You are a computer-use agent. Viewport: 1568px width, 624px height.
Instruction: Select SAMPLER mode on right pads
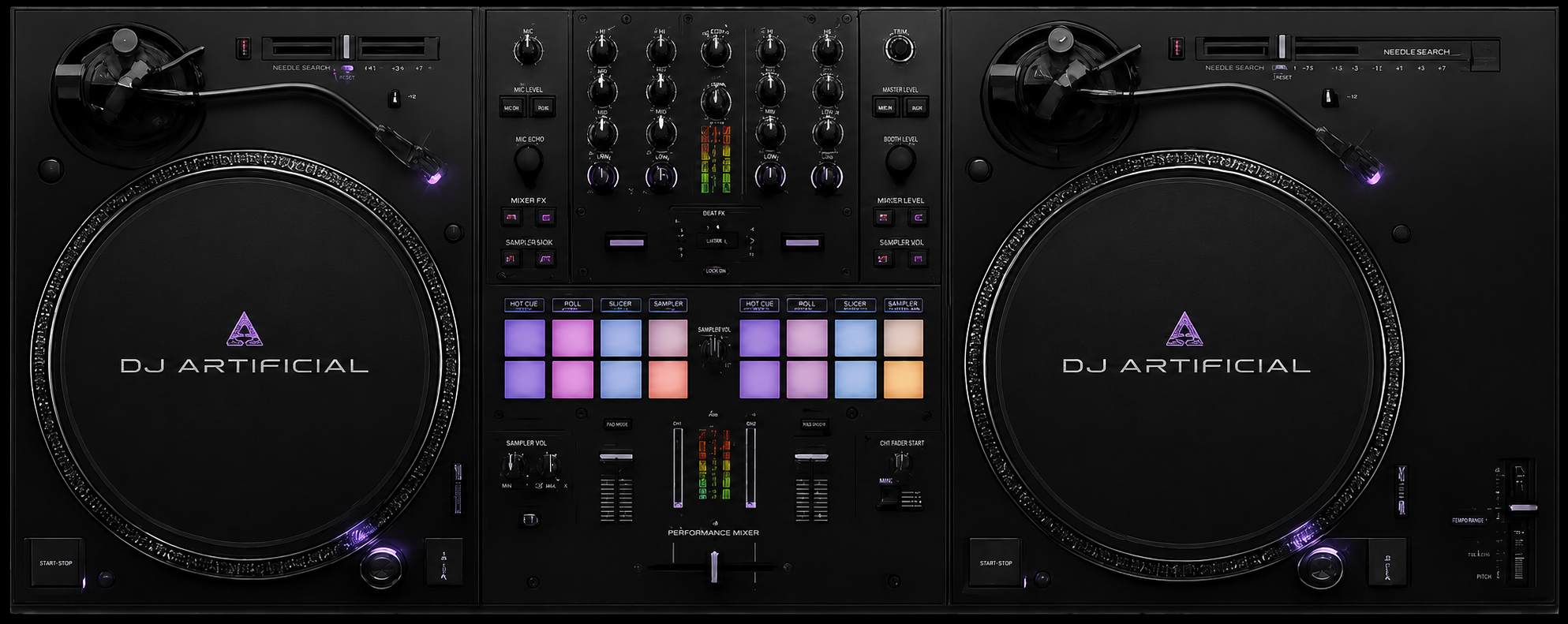point(903,305)
